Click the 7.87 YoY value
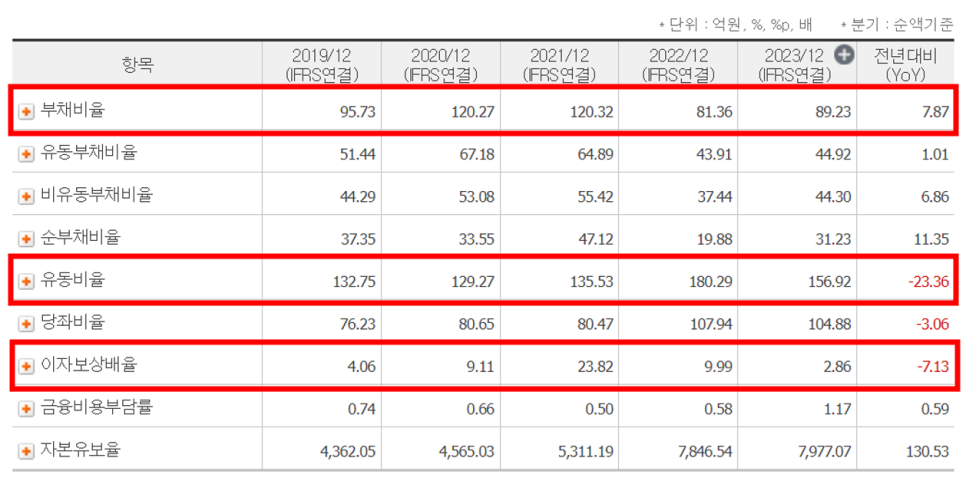The width and height of the screenshot is (966, 481). tap(935, 113)
